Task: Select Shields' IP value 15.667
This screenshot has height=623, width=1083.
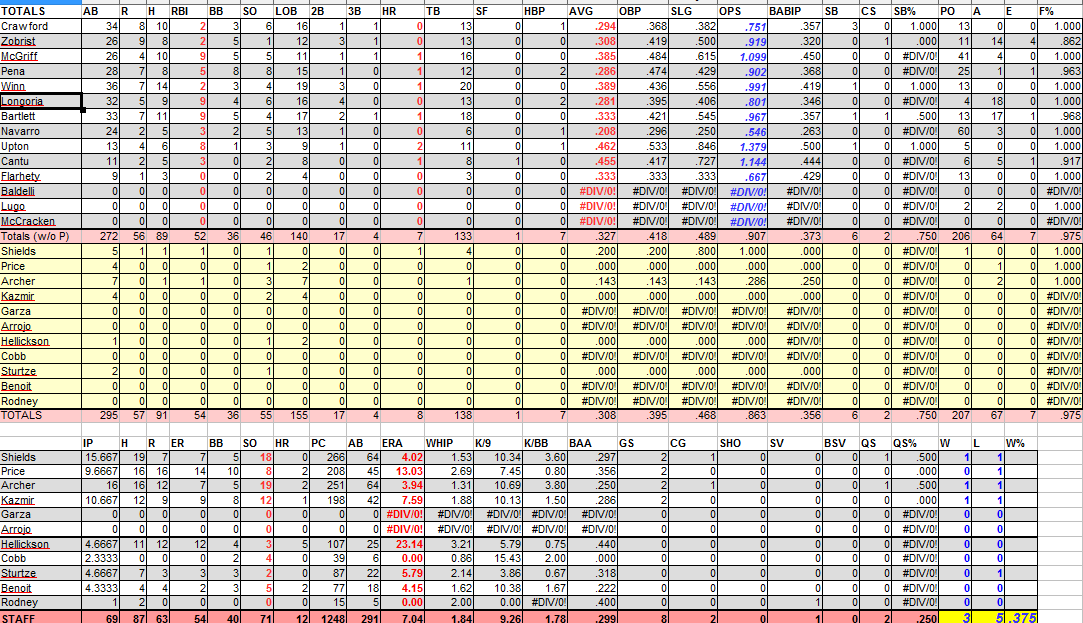Action: 100,457
